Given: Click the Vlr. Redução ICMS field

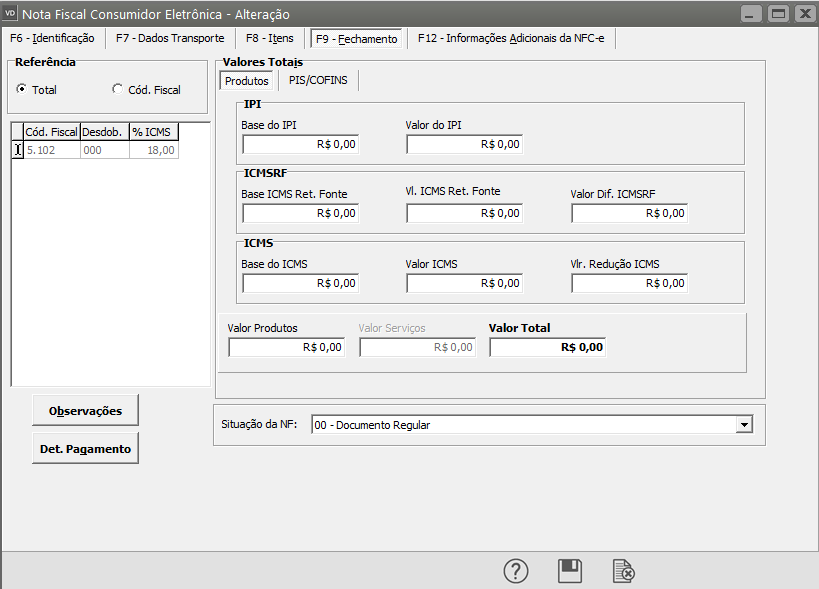Looking at the screenshot, I should [x=629, y=283].
